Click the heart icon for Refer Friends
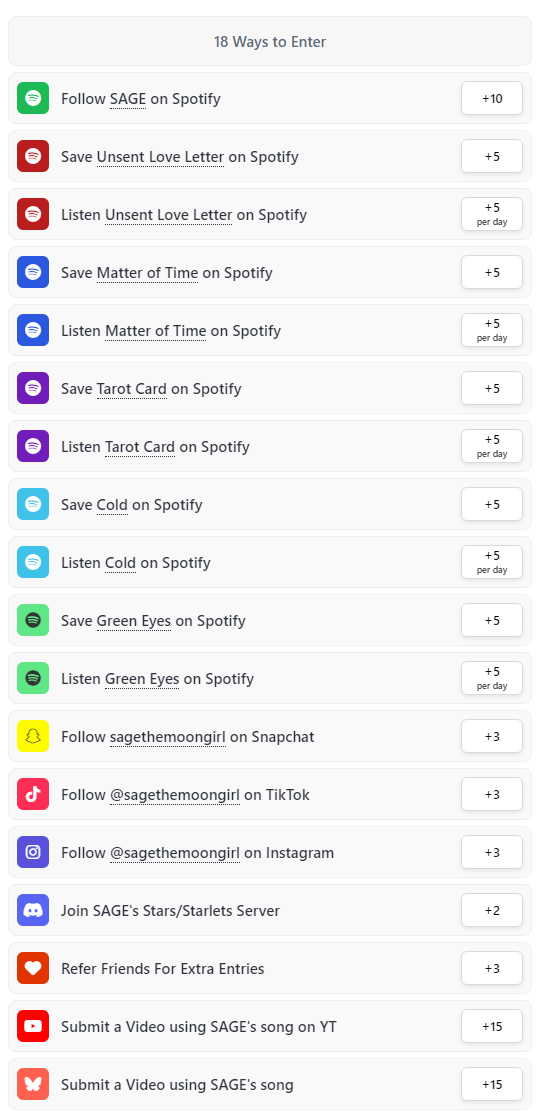540x1116 pixels. click(x=33, y=968)
